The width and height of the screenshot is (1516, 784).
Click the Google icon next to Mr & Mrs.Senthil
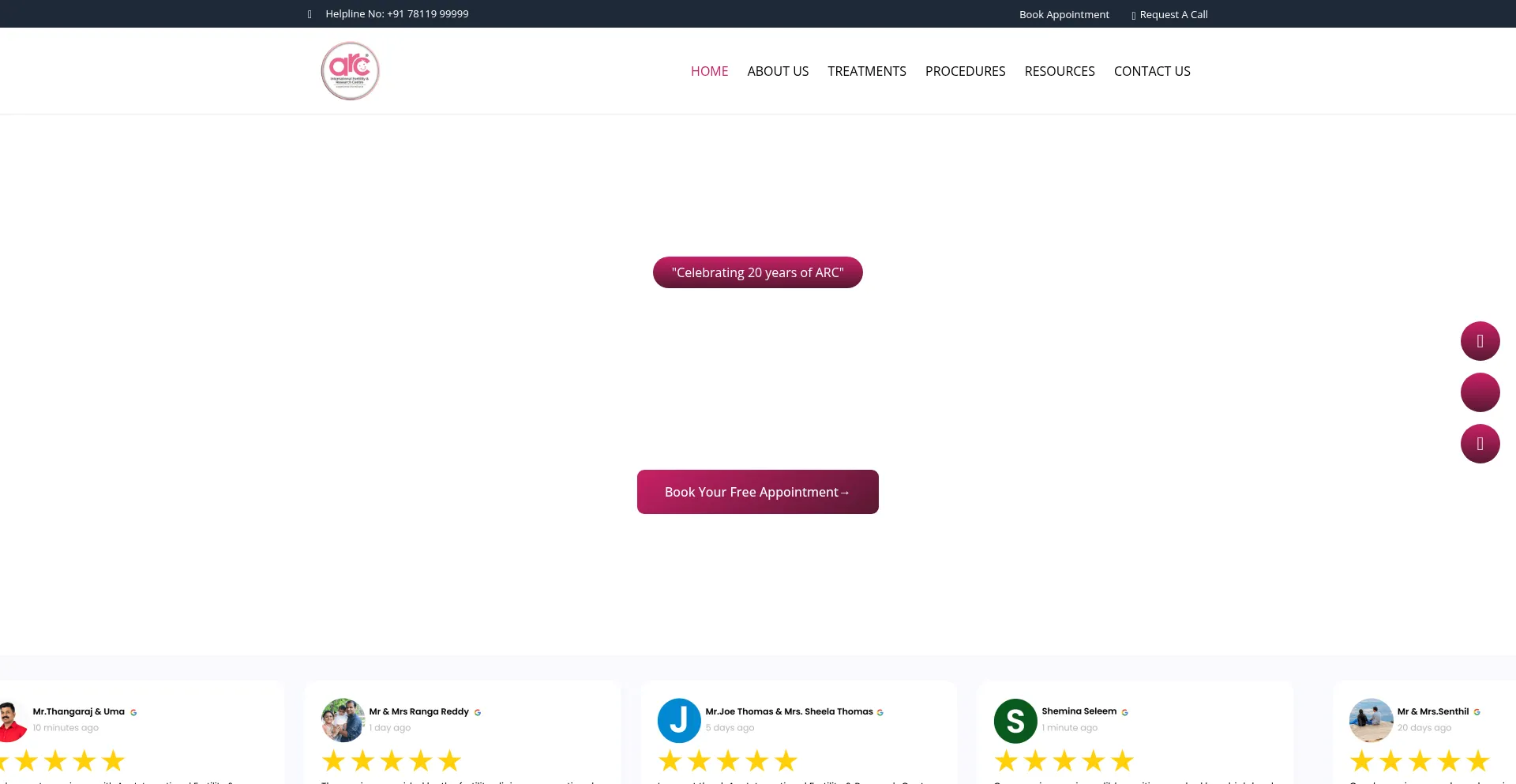1477,711
